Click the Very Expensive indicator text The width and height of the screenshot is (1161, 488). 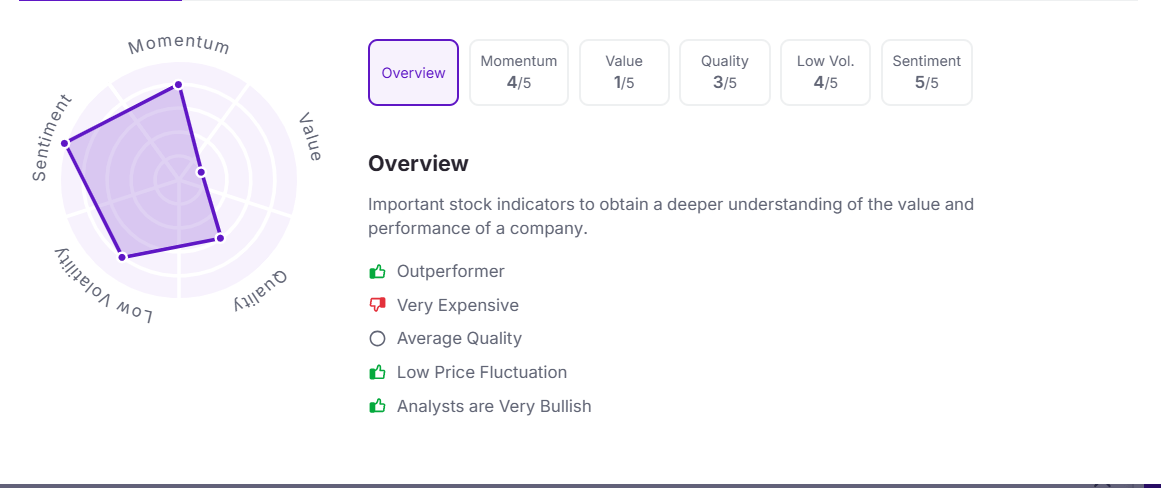(457, 305)
